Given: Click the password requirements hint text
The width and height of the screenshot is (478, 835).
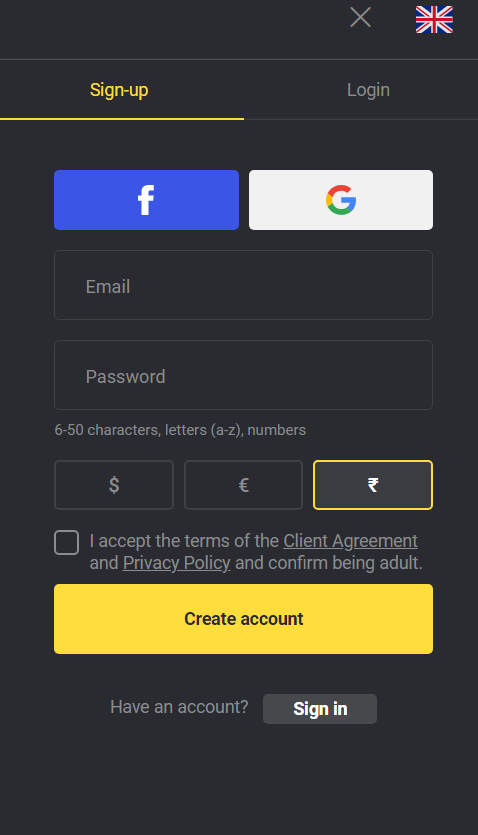Looking at the screenshot, I should pos(180,430).
